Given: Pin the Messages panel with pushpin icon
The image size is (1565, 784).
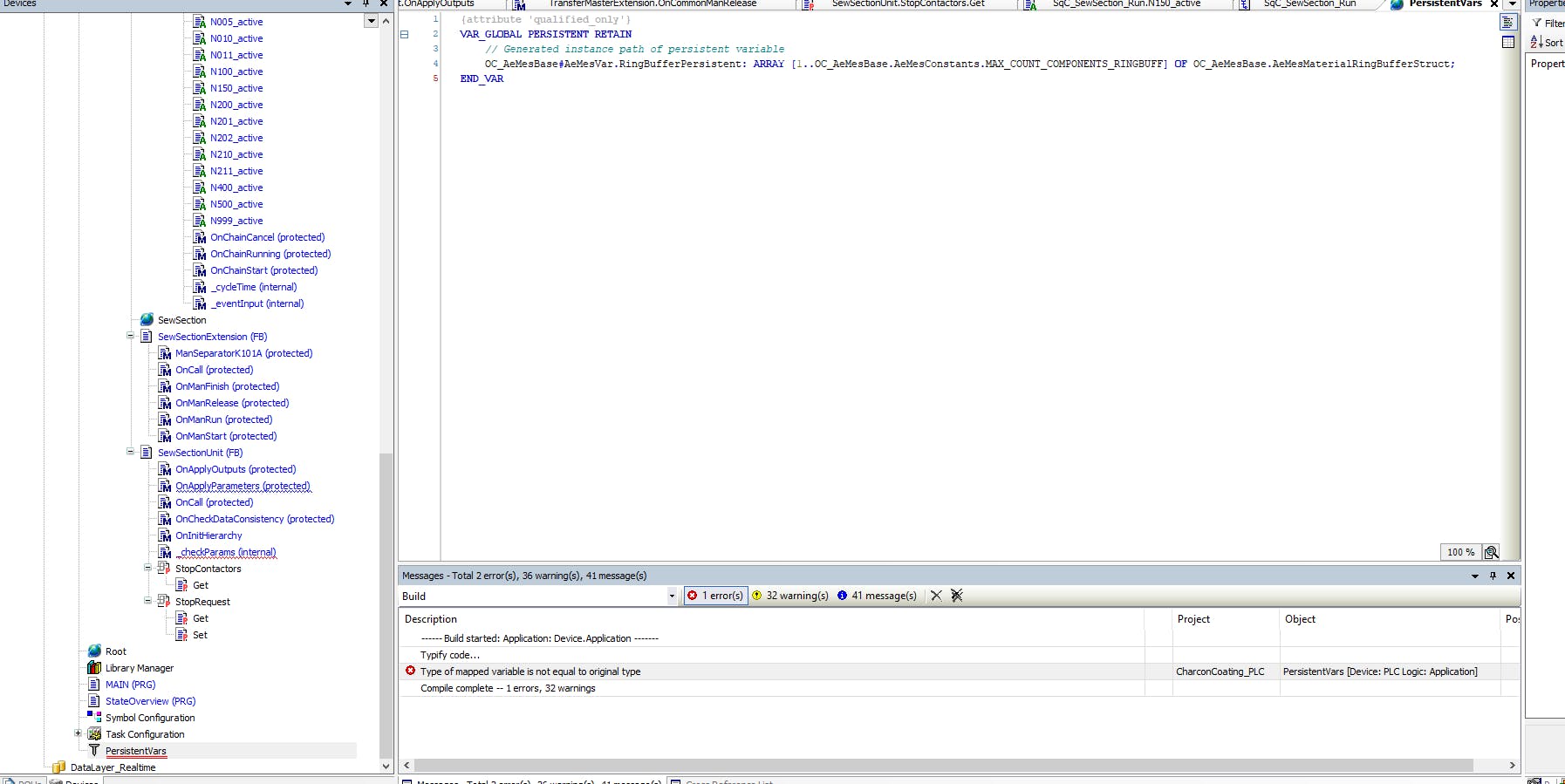Looking at the screenshot, I should click(x=1493, y=576).
